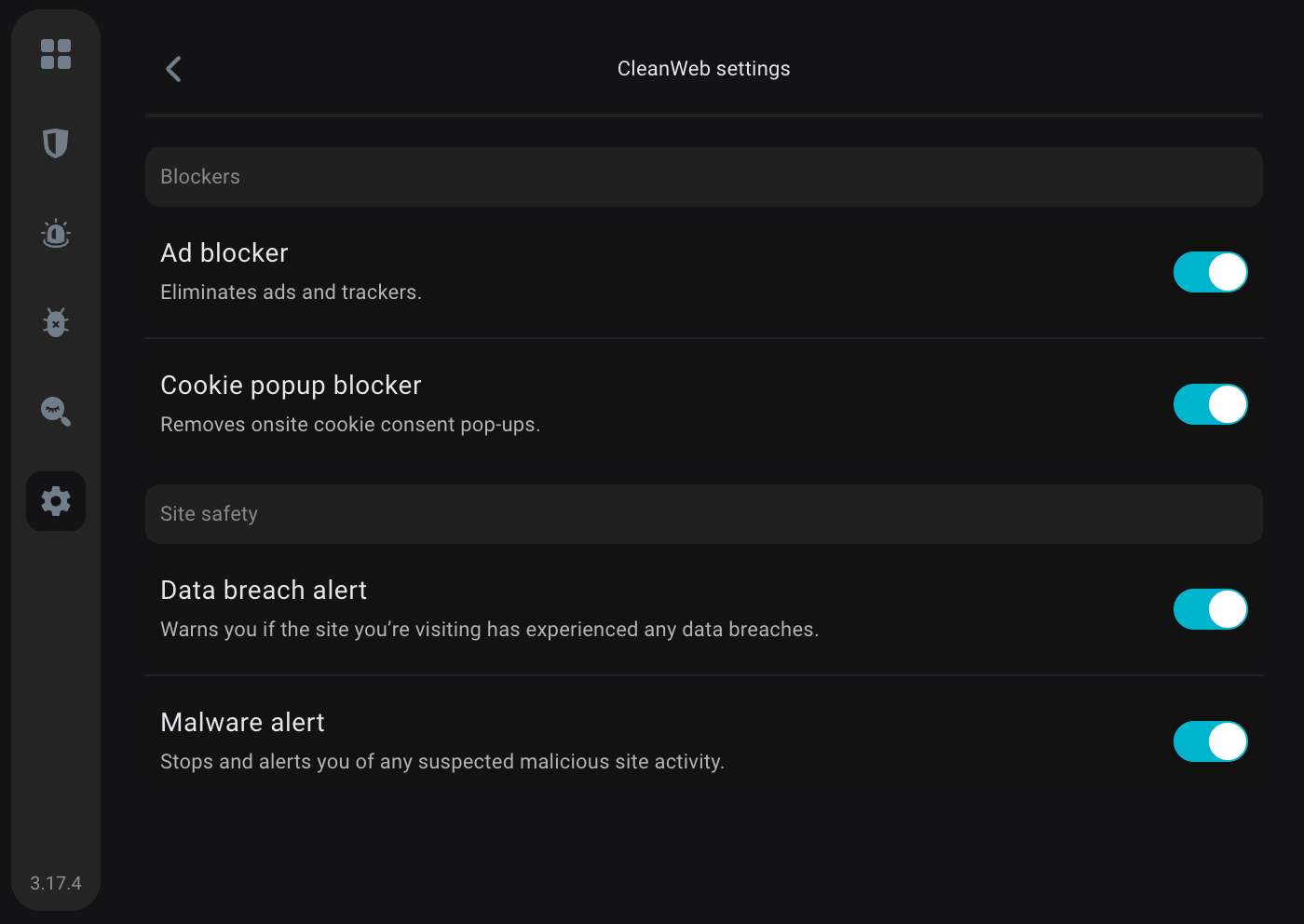Click the Malware alert row label
This screenshot has height=924, width=1304.
(242, 723)
